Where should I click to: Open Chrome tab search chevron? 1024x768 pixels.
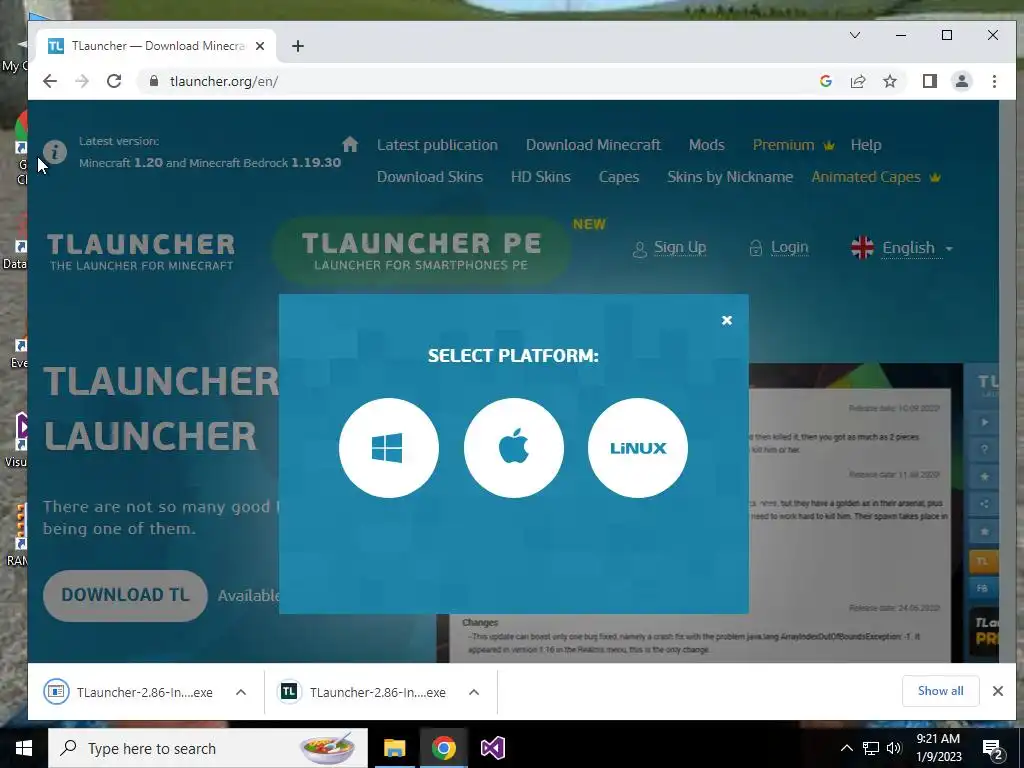(x=855, y=35)
